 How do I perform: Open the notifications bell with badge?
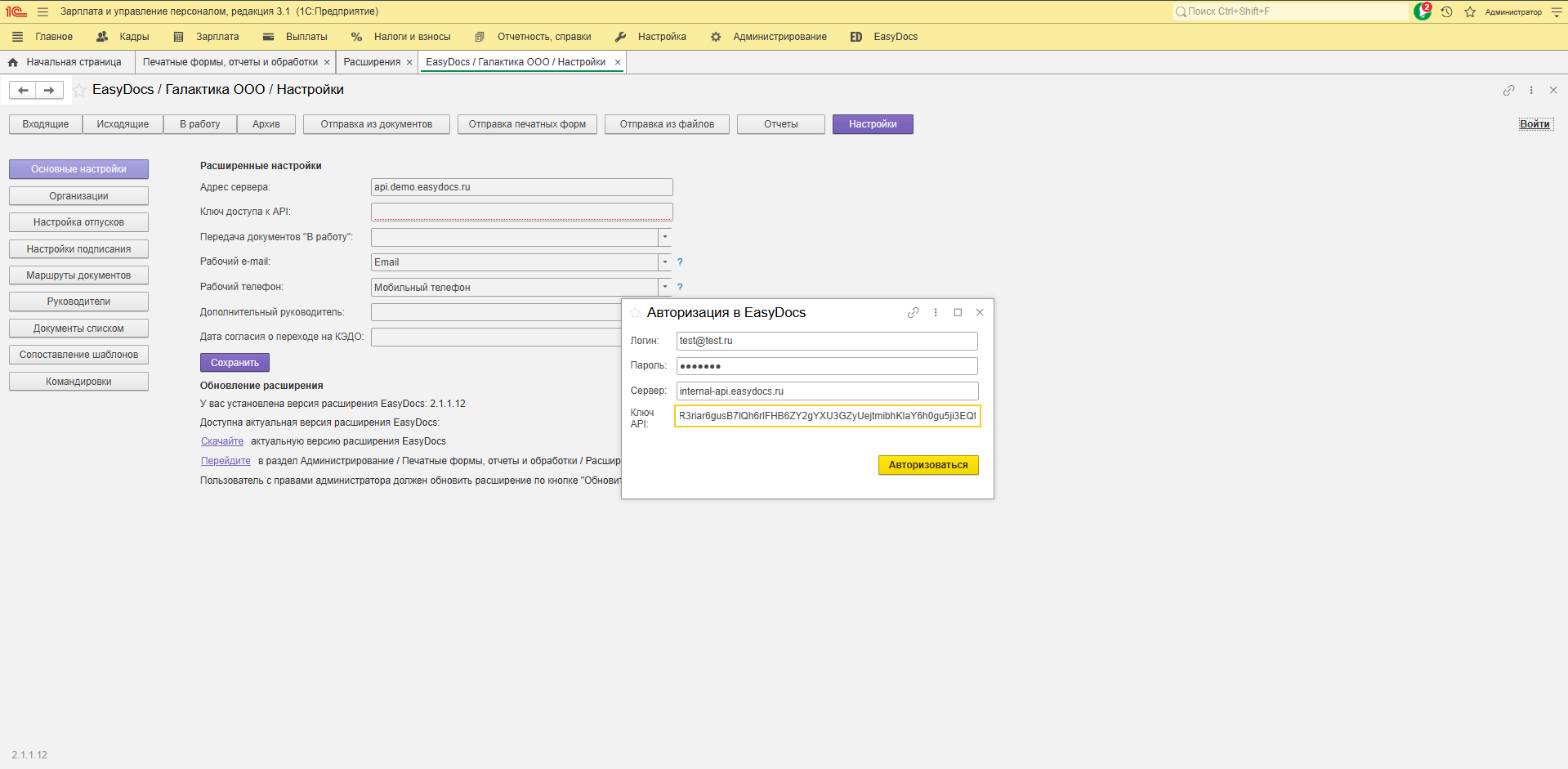point(1423,11)
